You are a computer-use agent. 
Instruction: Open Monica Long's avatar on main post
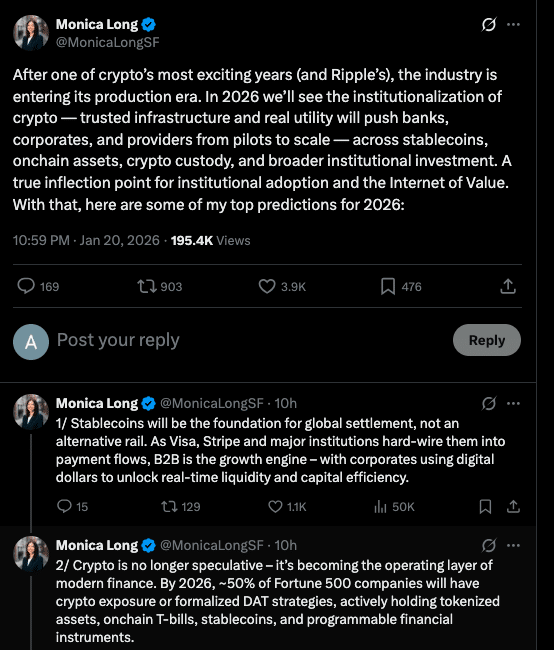31,33
